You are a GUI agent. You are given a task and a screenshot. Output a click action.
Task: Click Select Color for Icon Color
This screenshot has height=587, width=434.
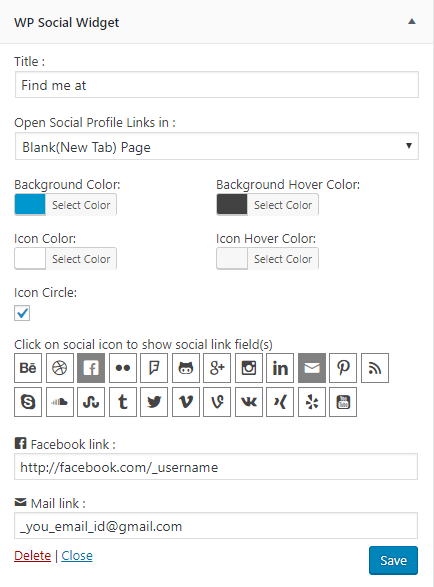81,259
